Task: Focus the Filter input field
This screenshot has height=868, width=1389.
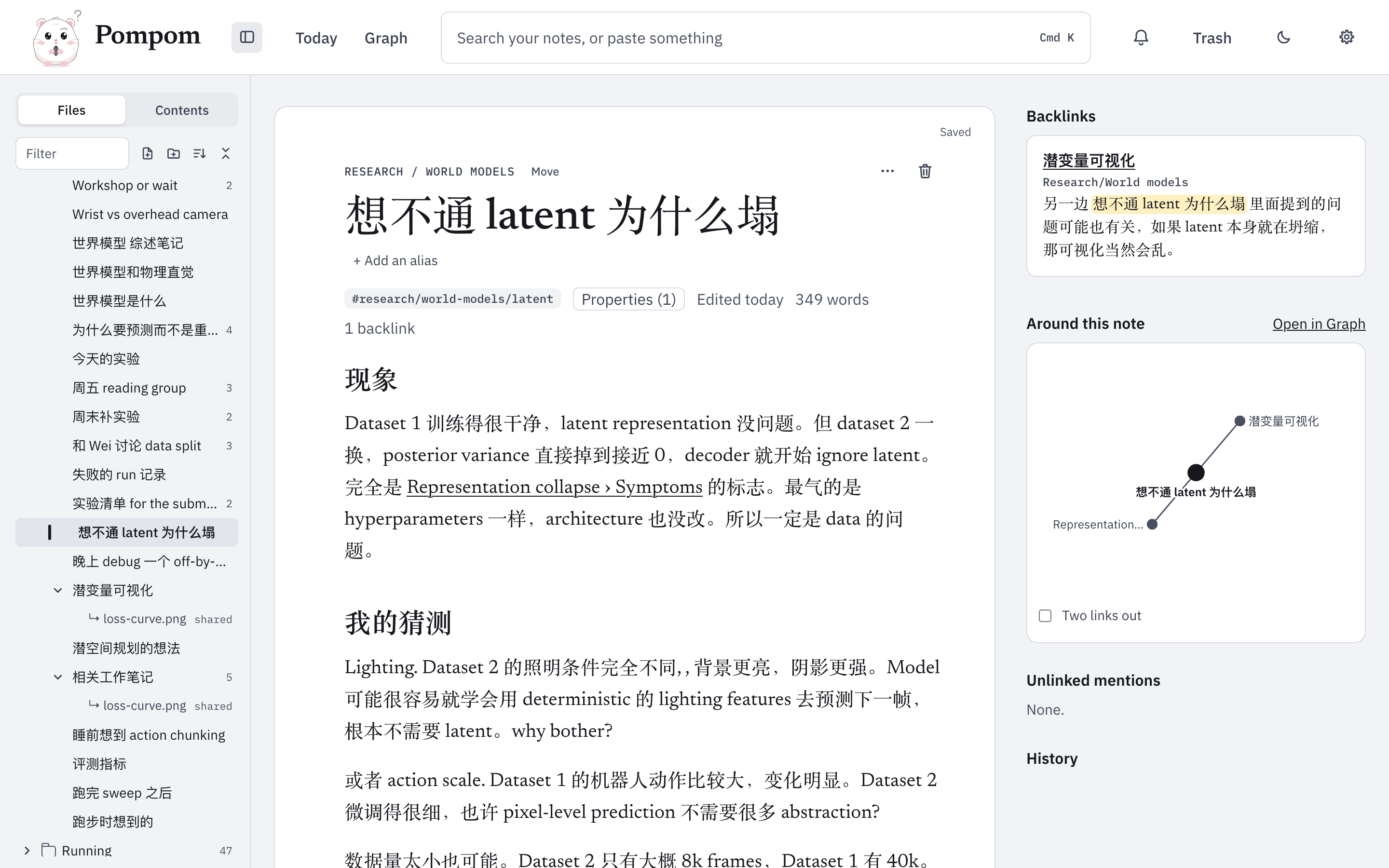Action: 72,153
